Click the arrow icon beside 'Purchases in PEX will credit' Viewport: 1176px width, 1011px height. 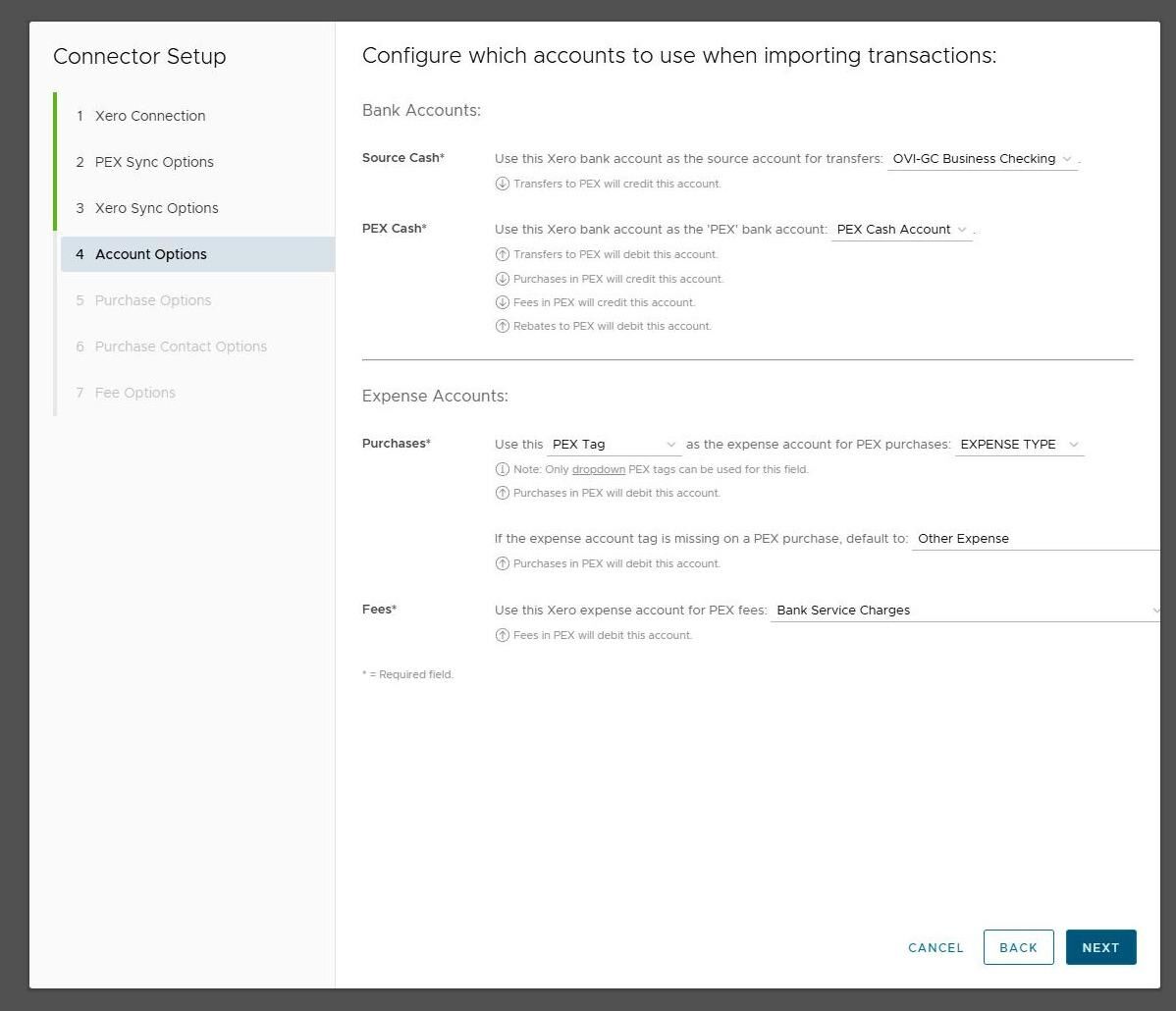pos(502,279)
